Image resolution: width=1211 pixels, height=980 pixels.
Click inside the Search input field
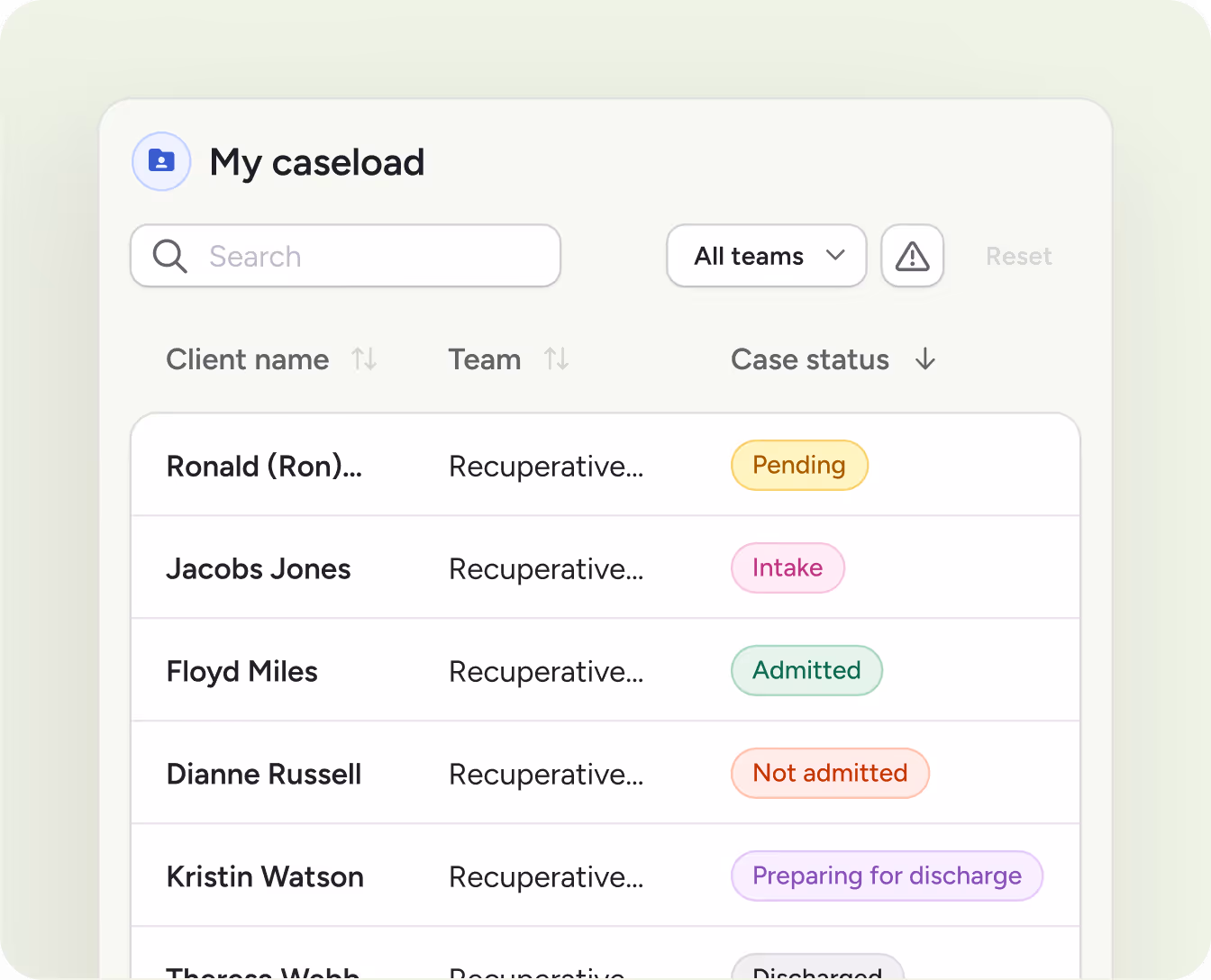point(360,256)
